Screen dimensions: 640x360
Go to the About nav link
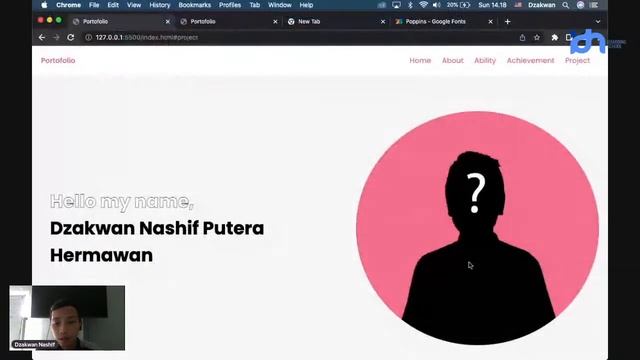coord(453,60)
